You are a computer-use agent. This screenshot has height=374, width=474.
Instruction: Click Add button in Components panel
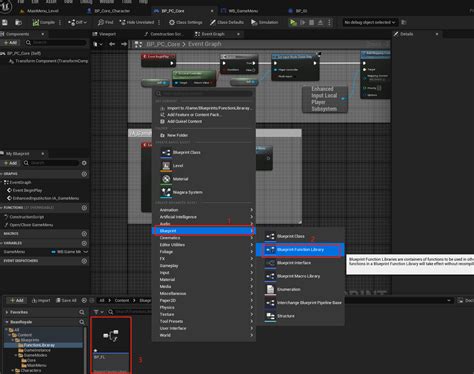coord(10,43)
